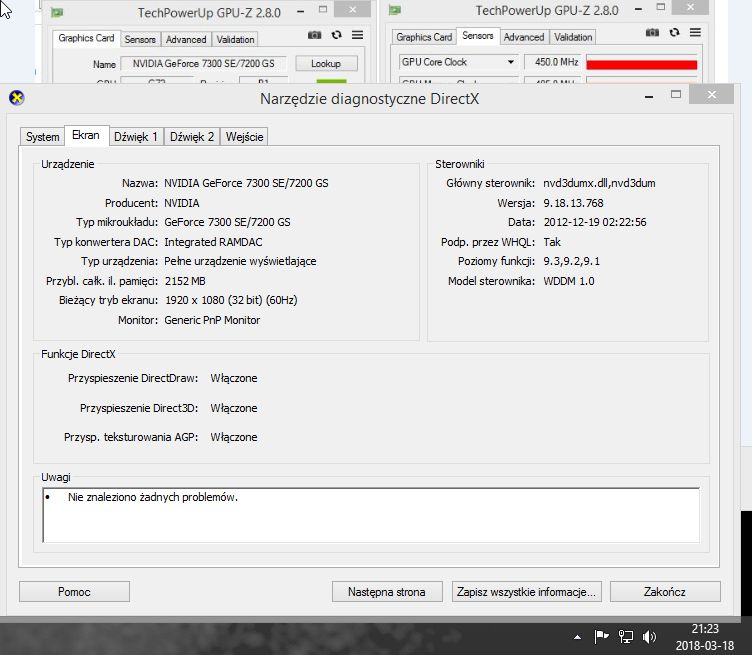Click the Zakończ button
This screenshot has width=752, height=655.
pyautogui.click(x=665, y=592)
